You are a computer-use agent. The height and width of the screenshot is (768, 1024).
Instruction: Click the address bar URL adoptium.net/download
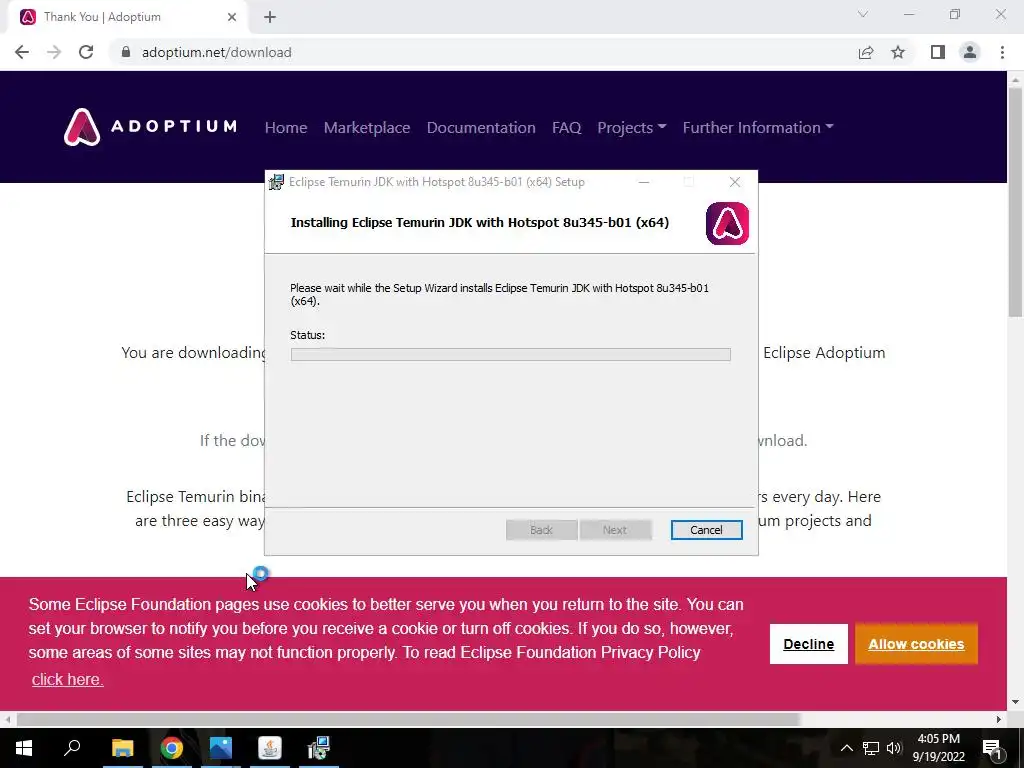pos(216,52)
